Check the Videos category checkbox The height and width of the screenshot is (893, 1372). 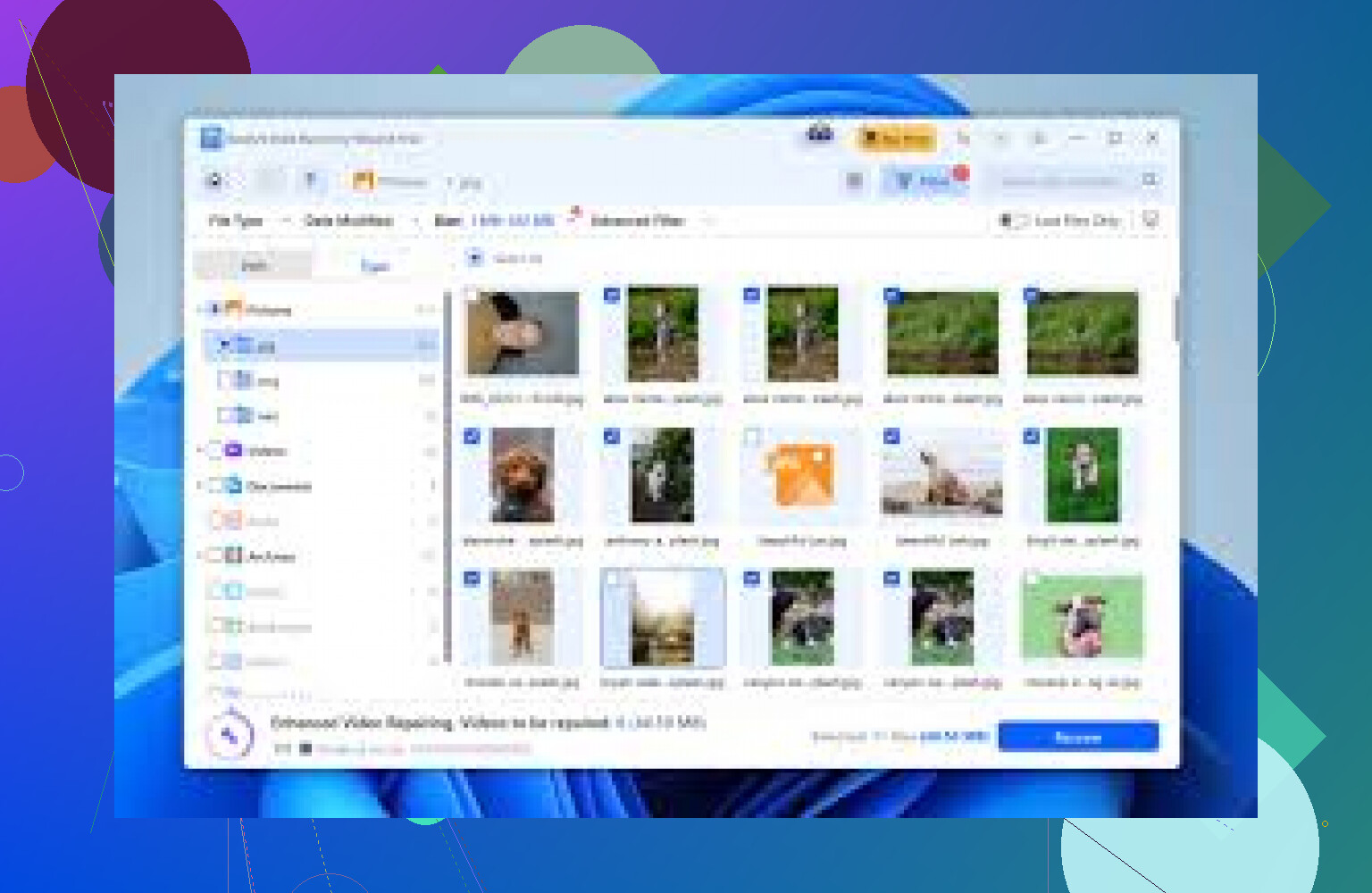tap(214, 451)
